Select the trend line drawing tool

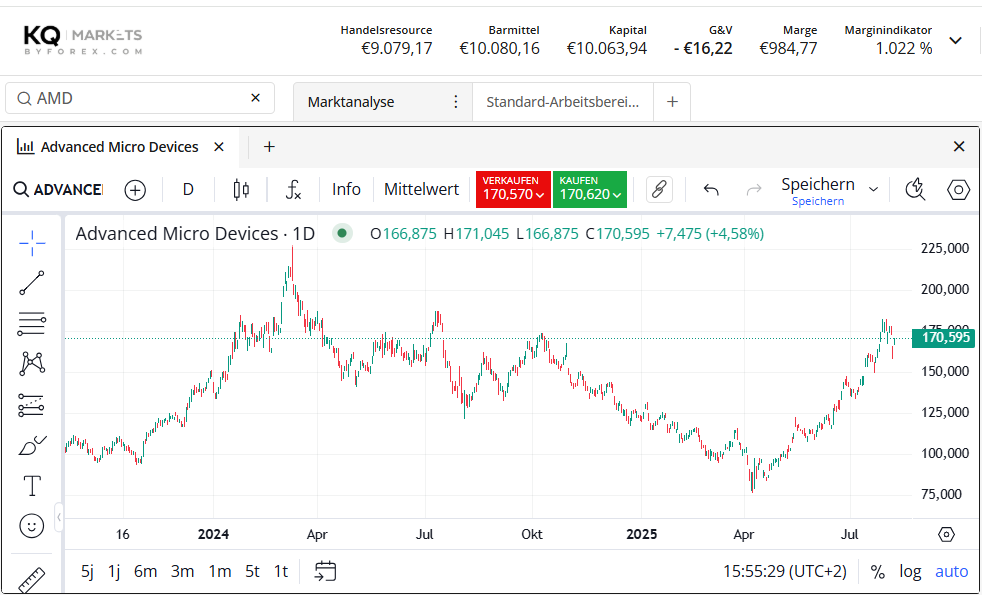click(x=32, y=283)
